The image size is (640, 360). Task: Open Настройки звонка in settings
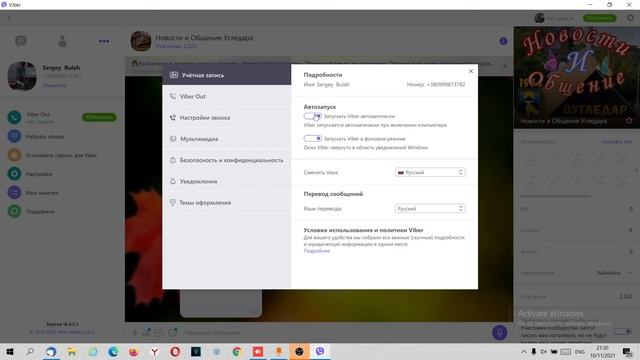[x=227, y=118]
